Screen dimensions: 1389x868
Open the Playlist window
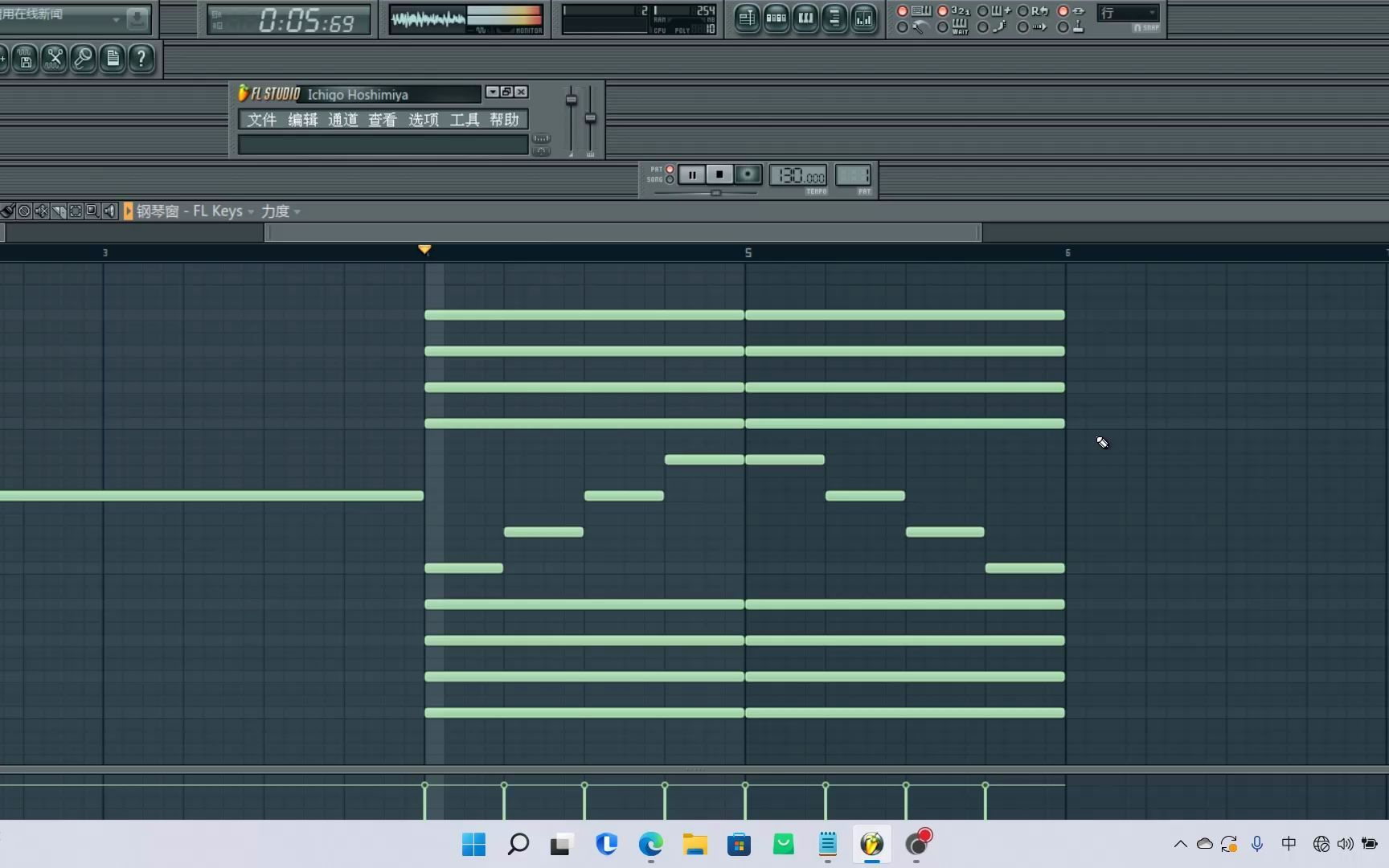(x=747, y=18)
